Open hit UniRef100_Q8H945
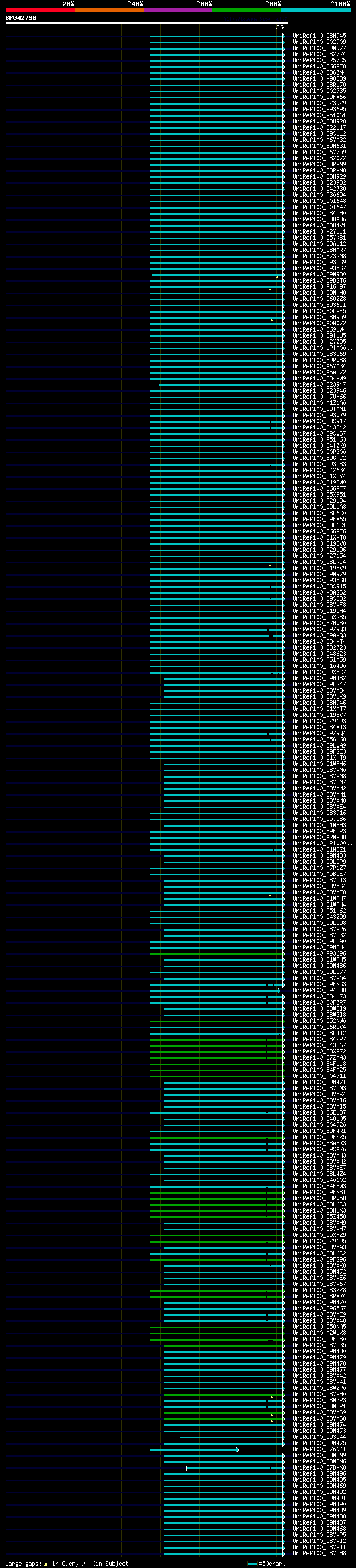This screenshot has width=356, height=1568. [319, 36]
